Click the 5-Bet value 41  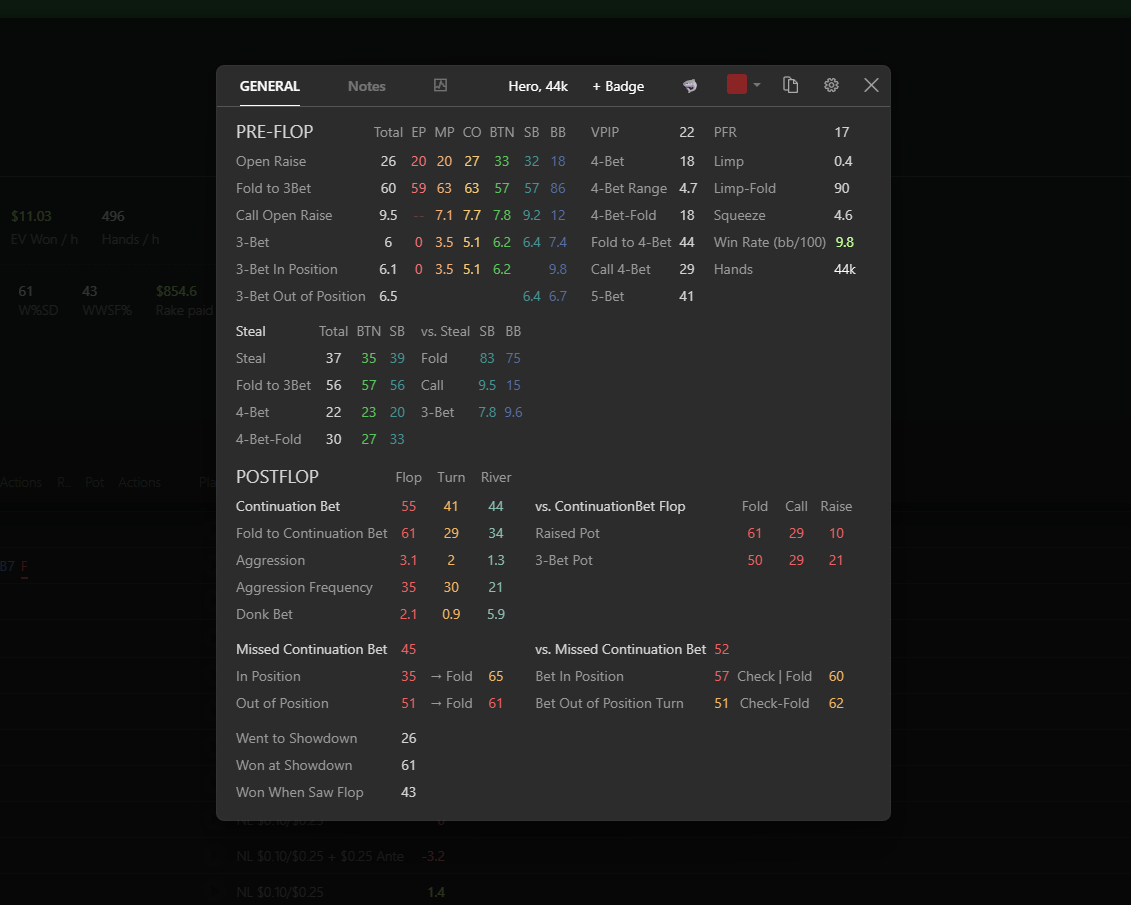(687, 296)
